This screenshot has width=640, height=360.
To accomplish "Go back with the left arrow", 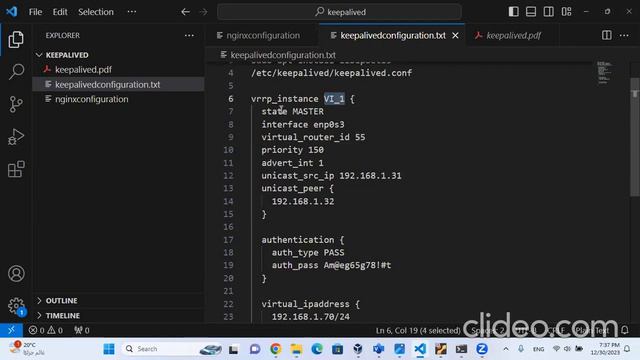I will 185,12.
